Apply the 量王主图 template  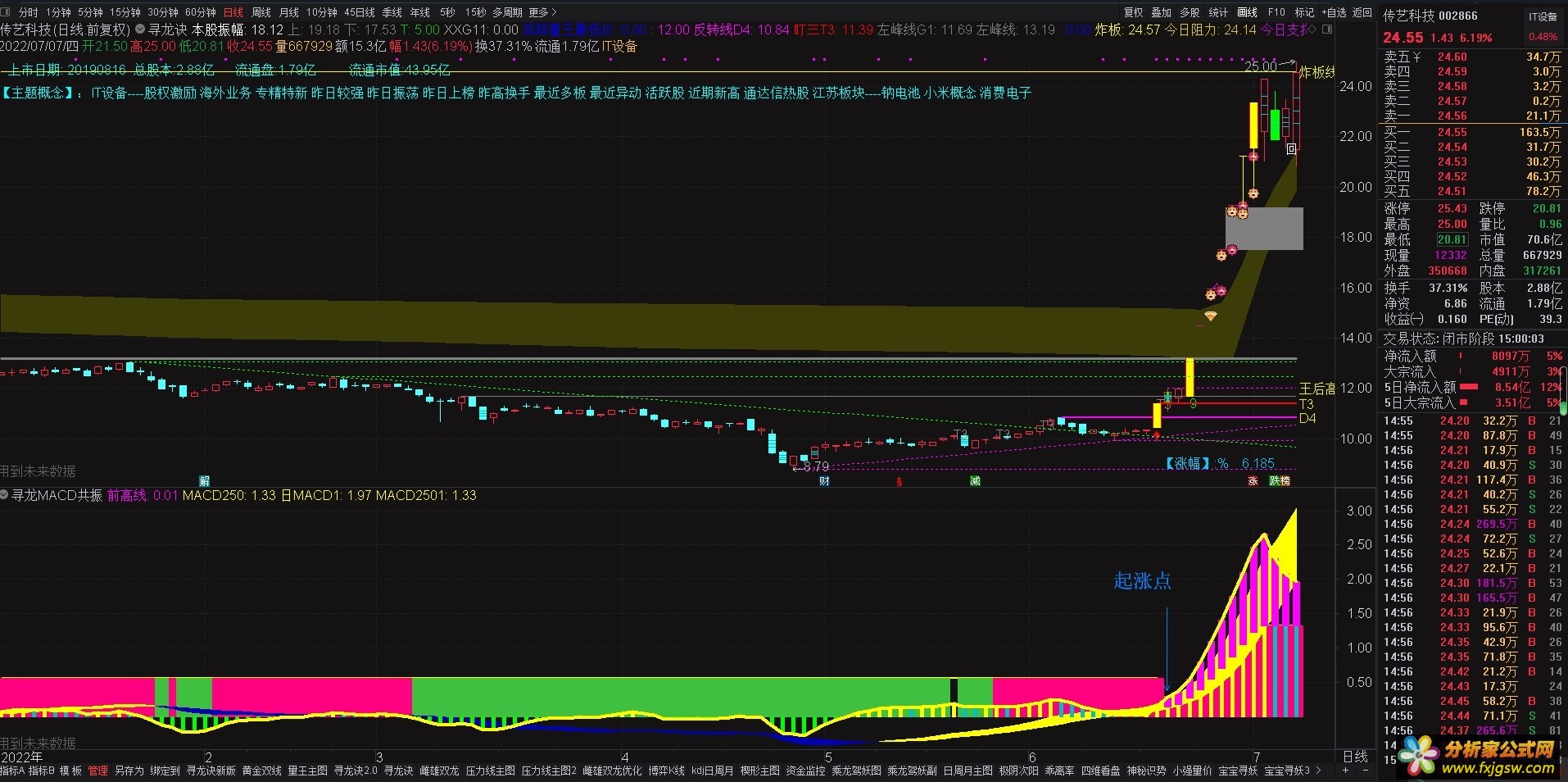(308, 771)
